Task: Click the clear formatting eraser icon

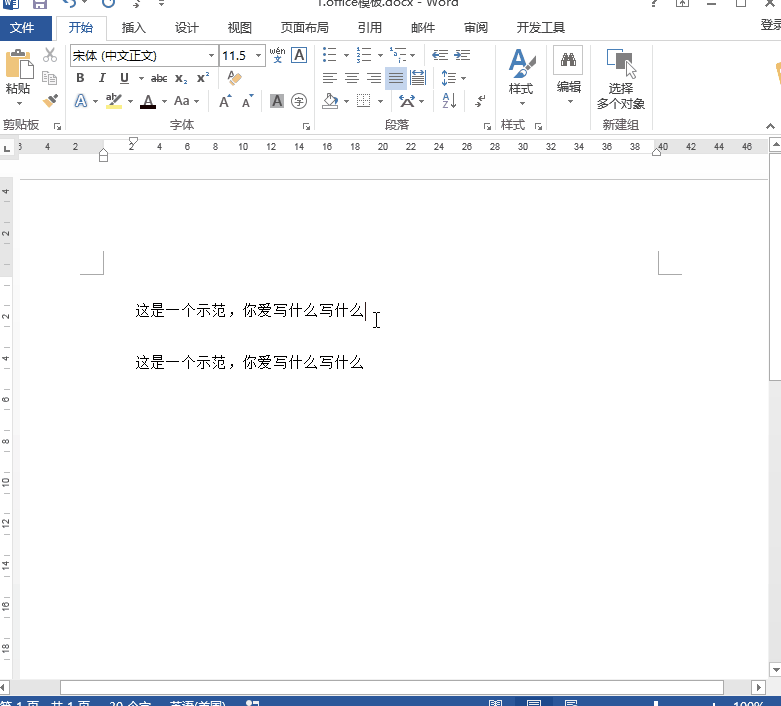Action: point(235,78)
